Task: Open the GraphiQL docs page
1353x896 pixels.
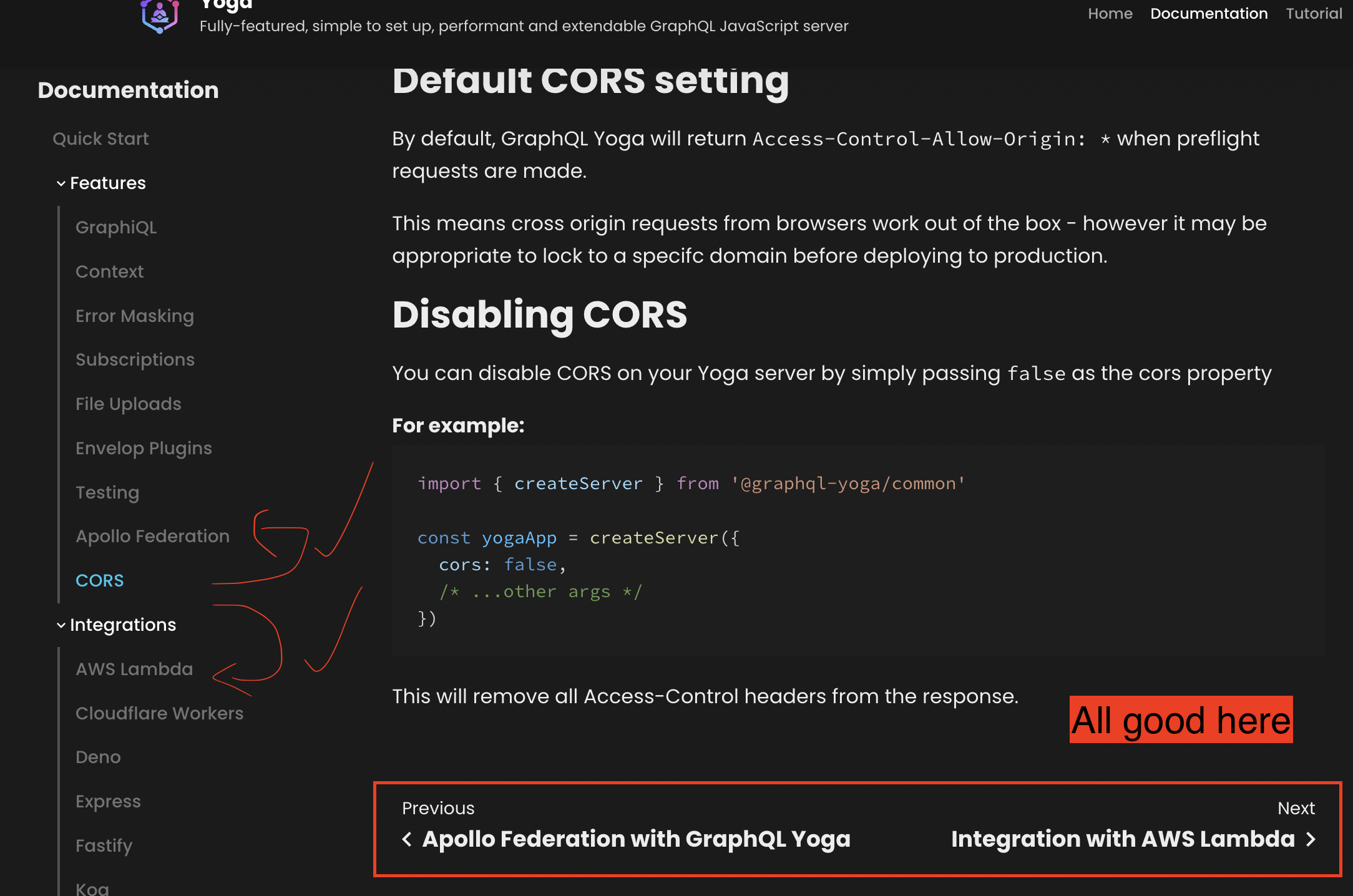Action: pyautogui.click(x=116, y=227)
